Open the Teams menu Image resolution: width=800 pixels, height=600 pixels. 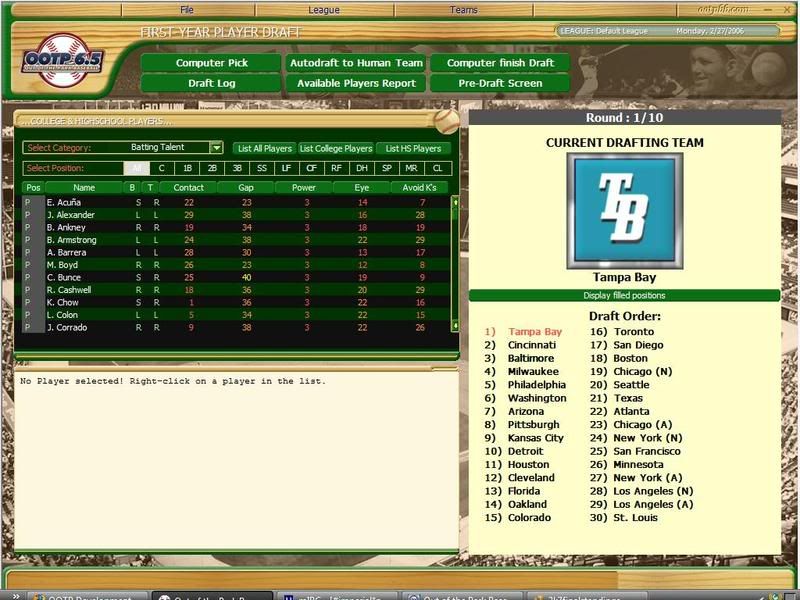(463, 10)
